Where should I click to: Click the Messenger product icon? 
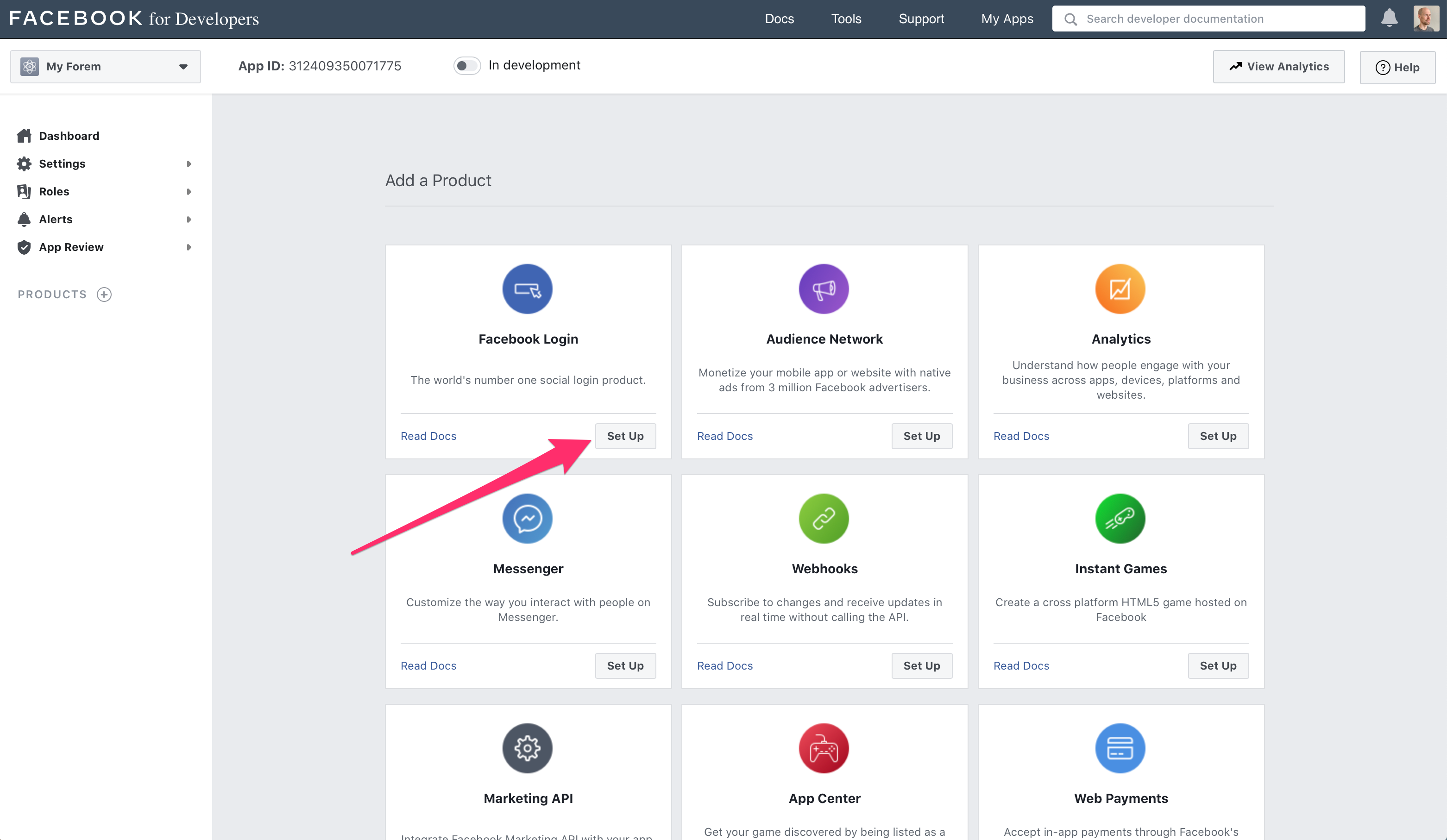click(x=528, y=518)
